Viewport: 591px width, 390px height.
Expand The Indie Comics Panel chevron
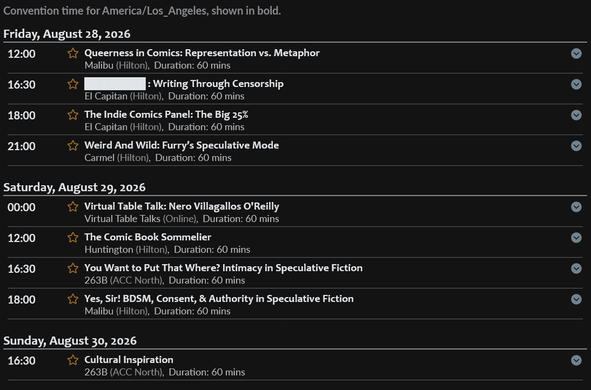(x=576, y=115)
